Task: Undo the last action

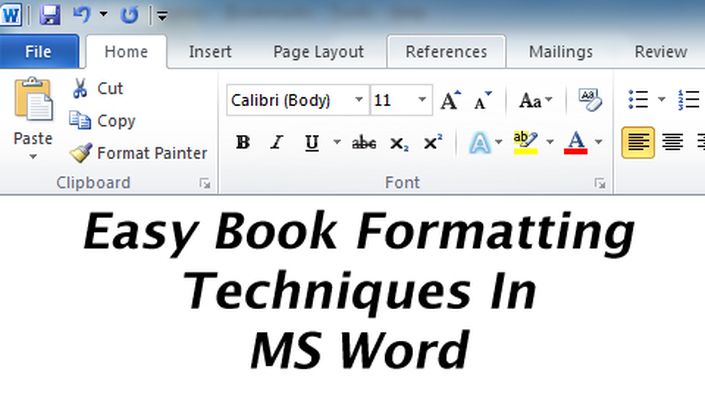Action: coord(82,15)
